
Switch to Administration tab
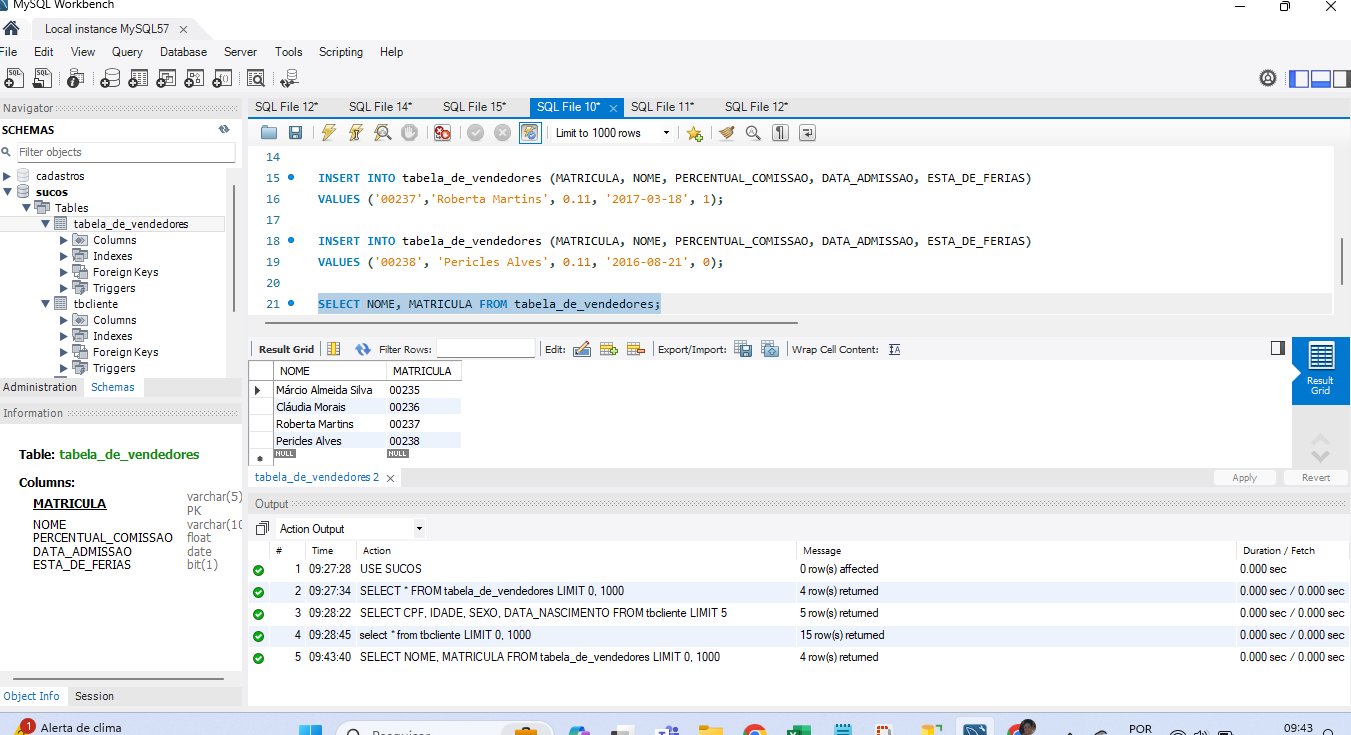pyautogui.click(x=40, y=387)
